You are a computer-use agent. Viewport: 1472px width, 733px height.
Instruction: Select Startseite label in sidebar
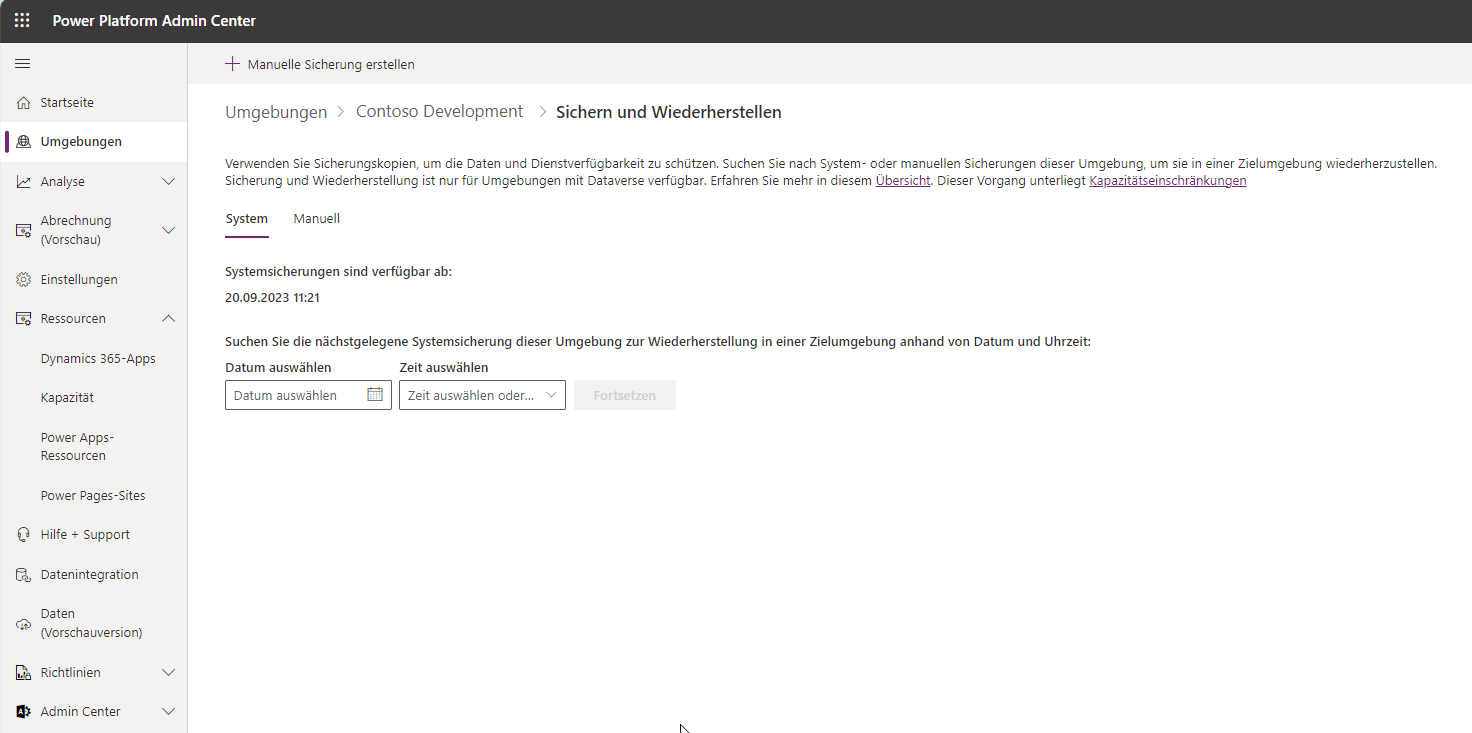click(x=67, y=103)
